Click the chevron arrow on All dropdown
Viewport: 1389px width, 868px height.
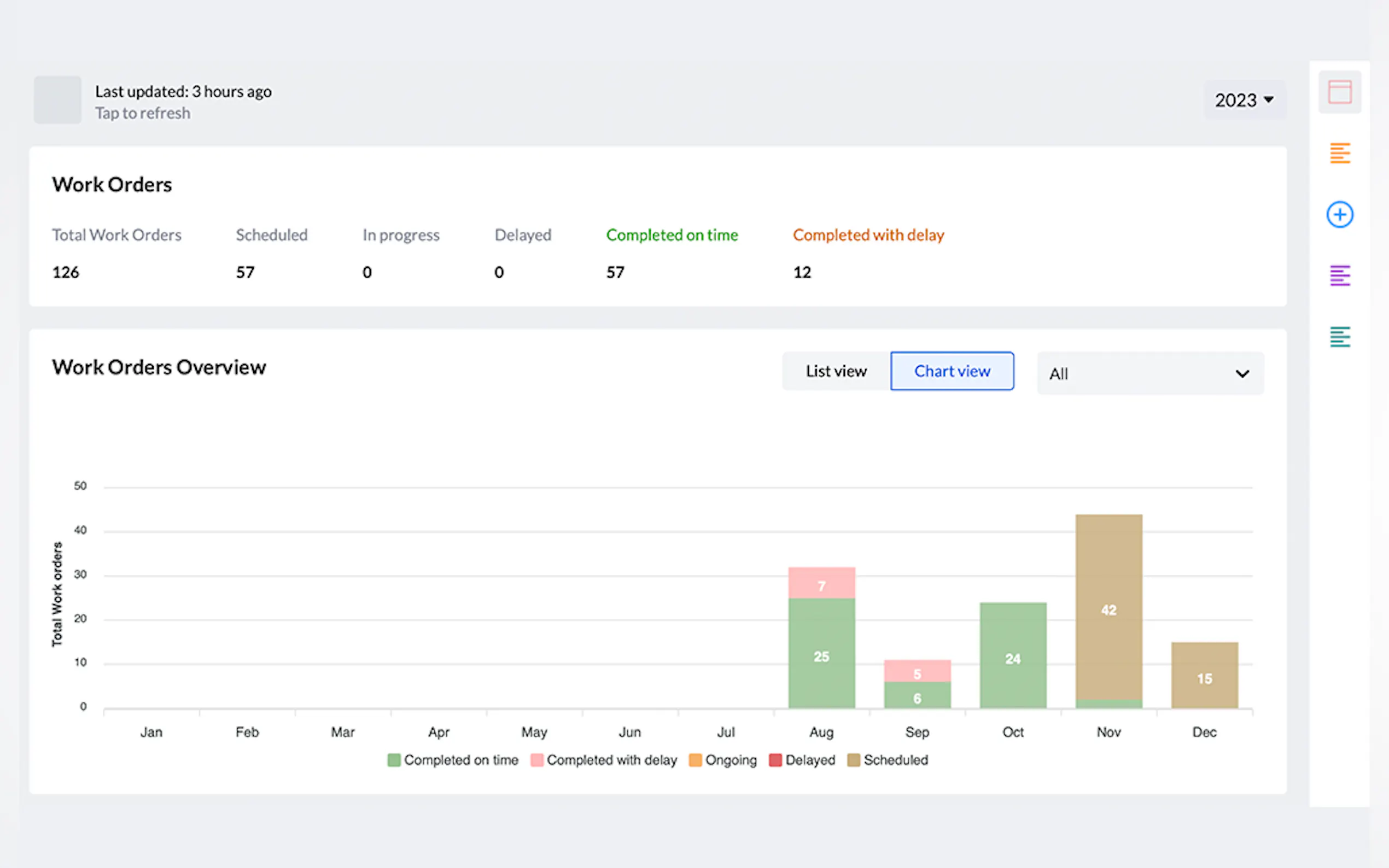click(1242, 374)
